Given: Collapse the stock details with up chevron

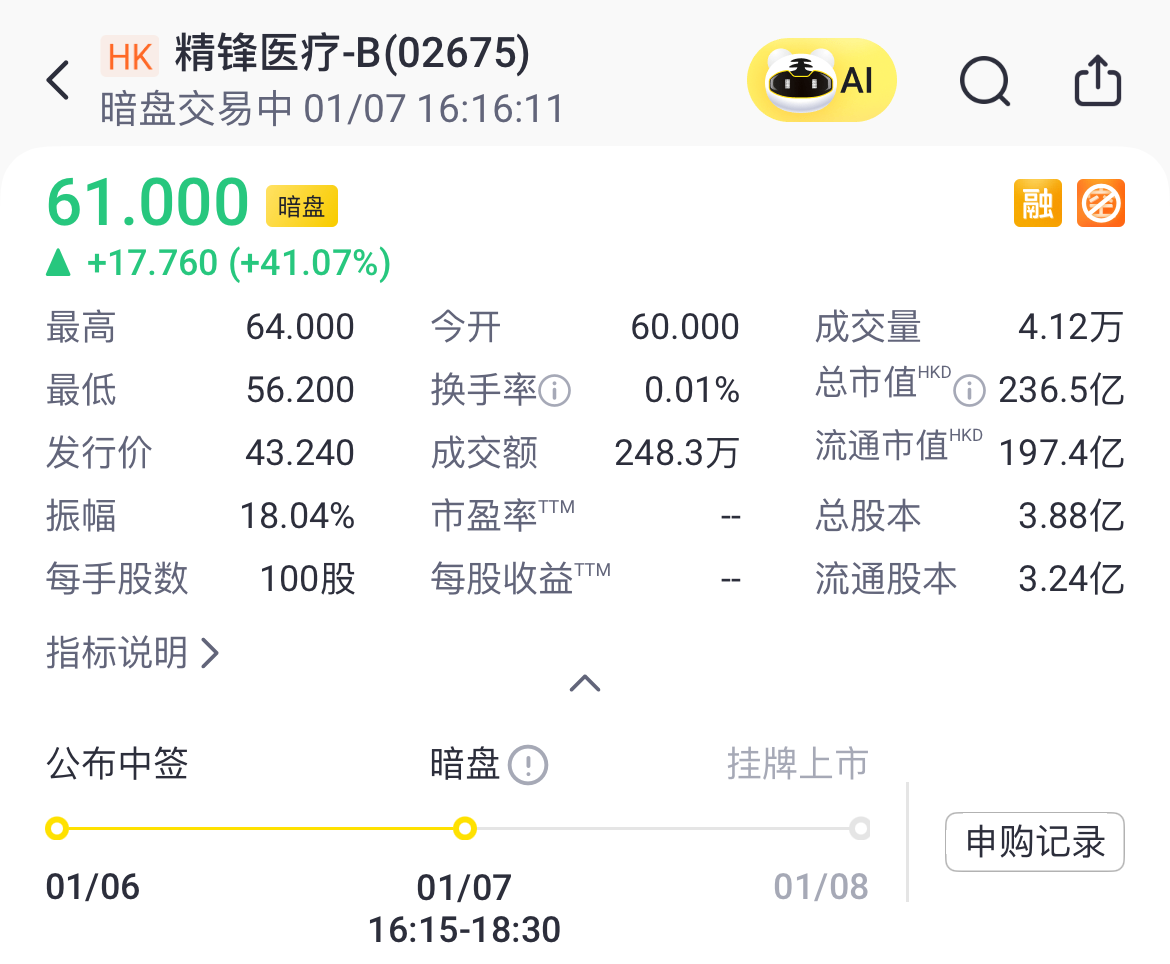Looking at the screenshot, I should point(585,684).
